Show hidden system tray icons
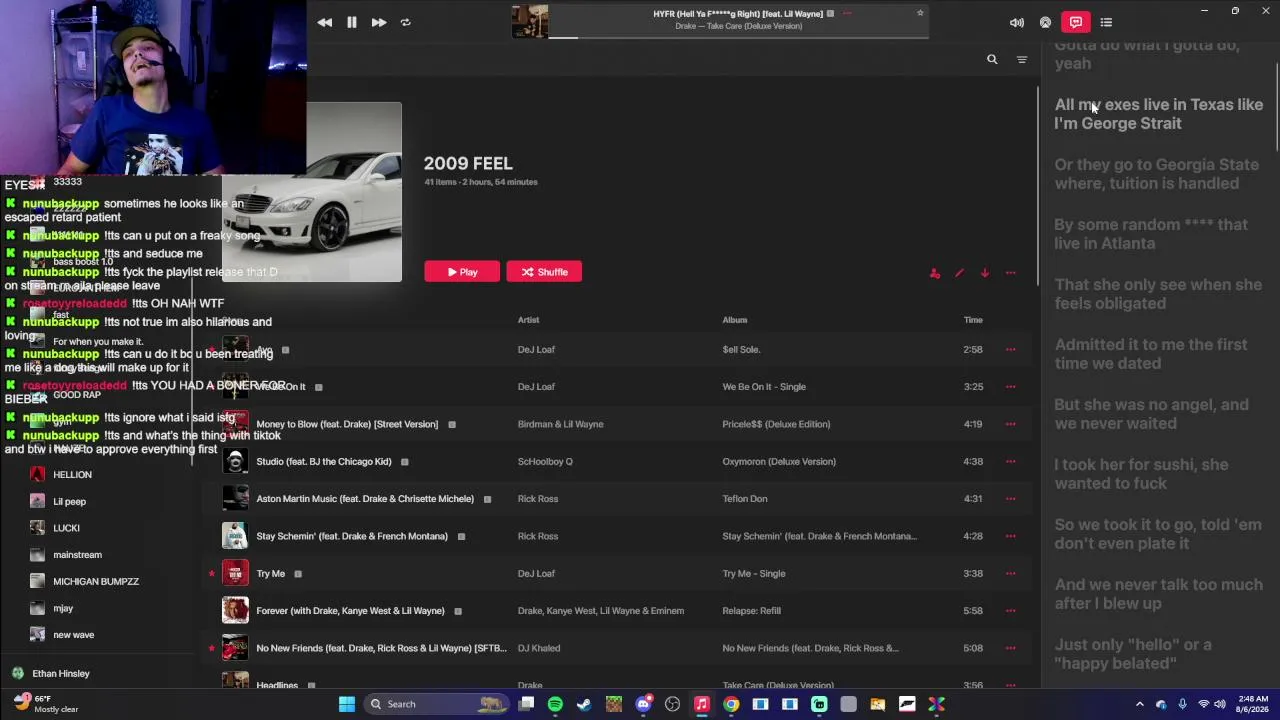 click(1139, 704)
